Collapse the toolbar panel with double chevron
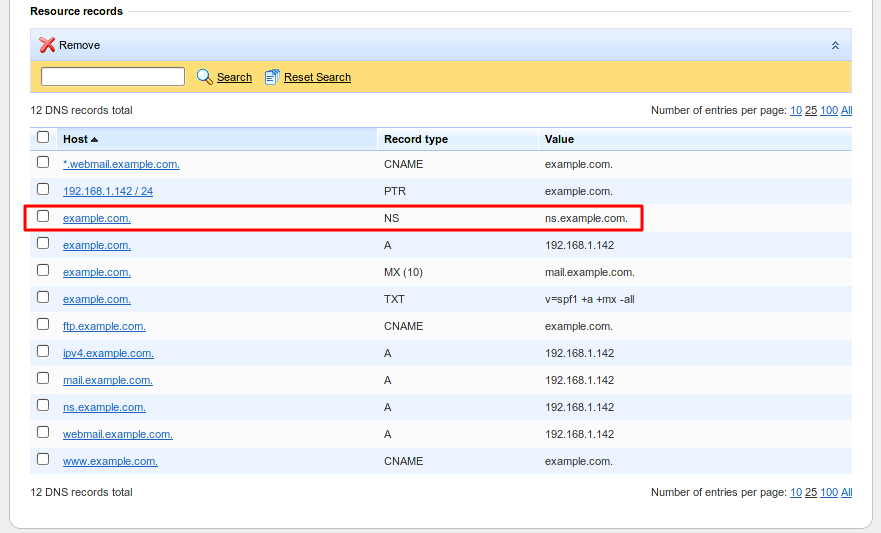Viewport: 881px width, 533px height. click(835, 45)
